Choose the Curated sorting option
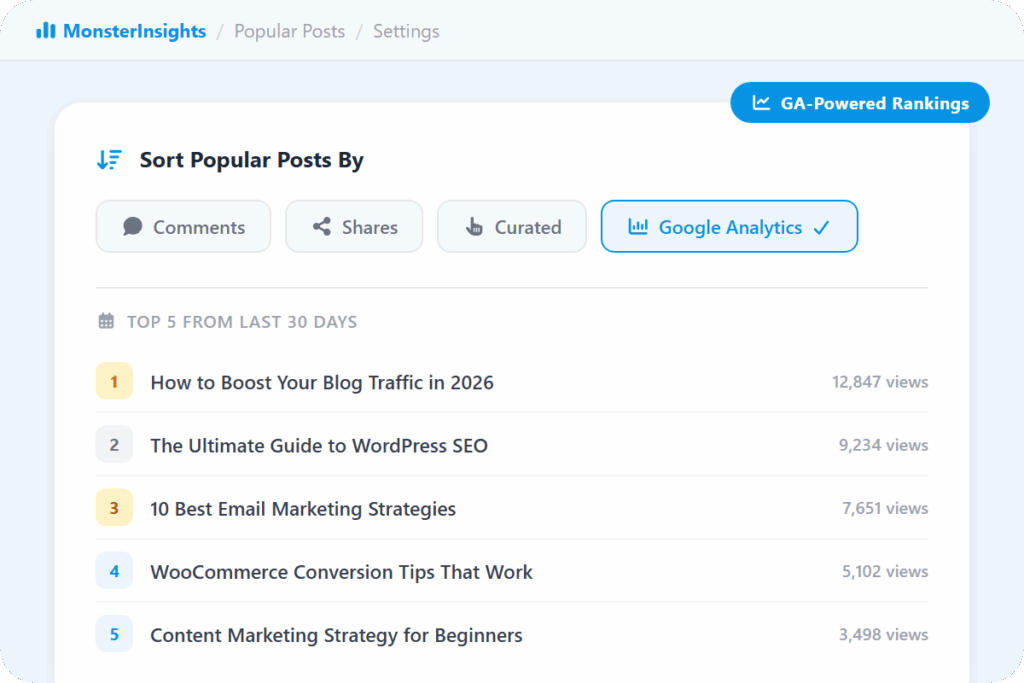The image size is (1024, 683). [x=512, y=227]
